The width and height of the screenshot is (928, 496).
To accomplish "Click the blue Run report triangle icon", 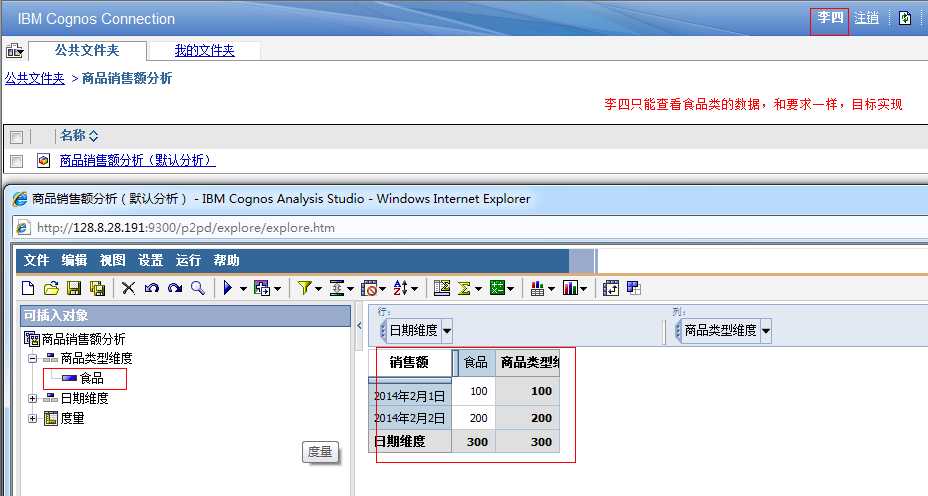I will (228, 288).
